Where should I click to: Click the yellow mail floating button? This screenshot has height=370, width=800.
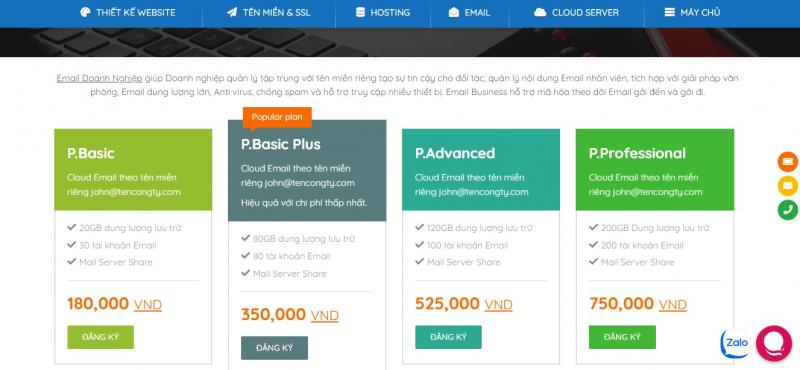[788, 185]
